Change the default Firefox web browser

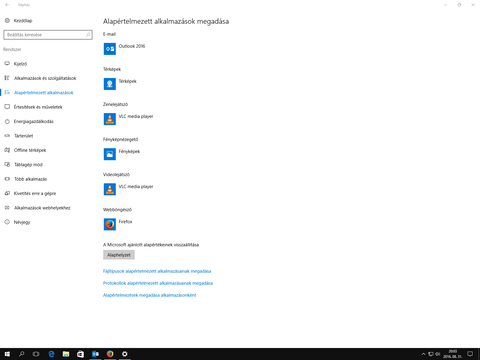click(x=118, y=224)
